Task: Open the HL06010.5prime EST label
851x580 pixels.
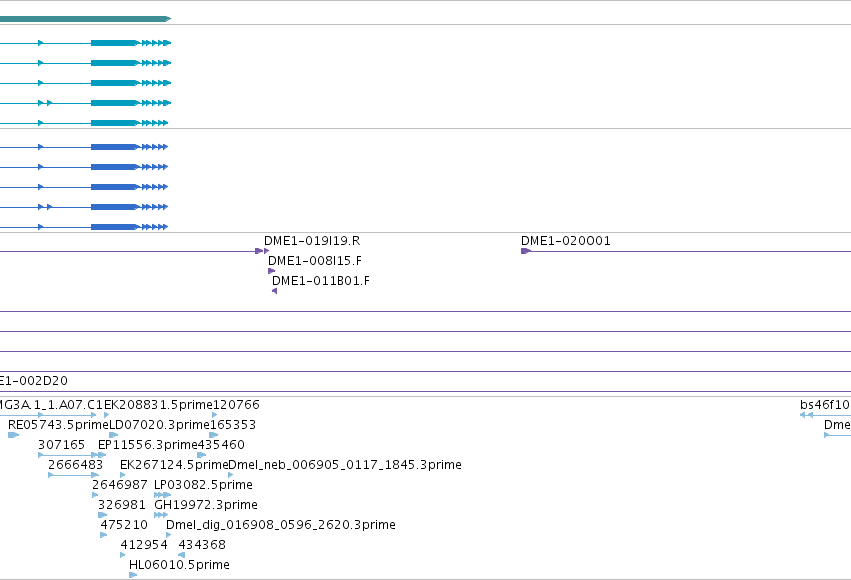Action: tap(180, 565)
